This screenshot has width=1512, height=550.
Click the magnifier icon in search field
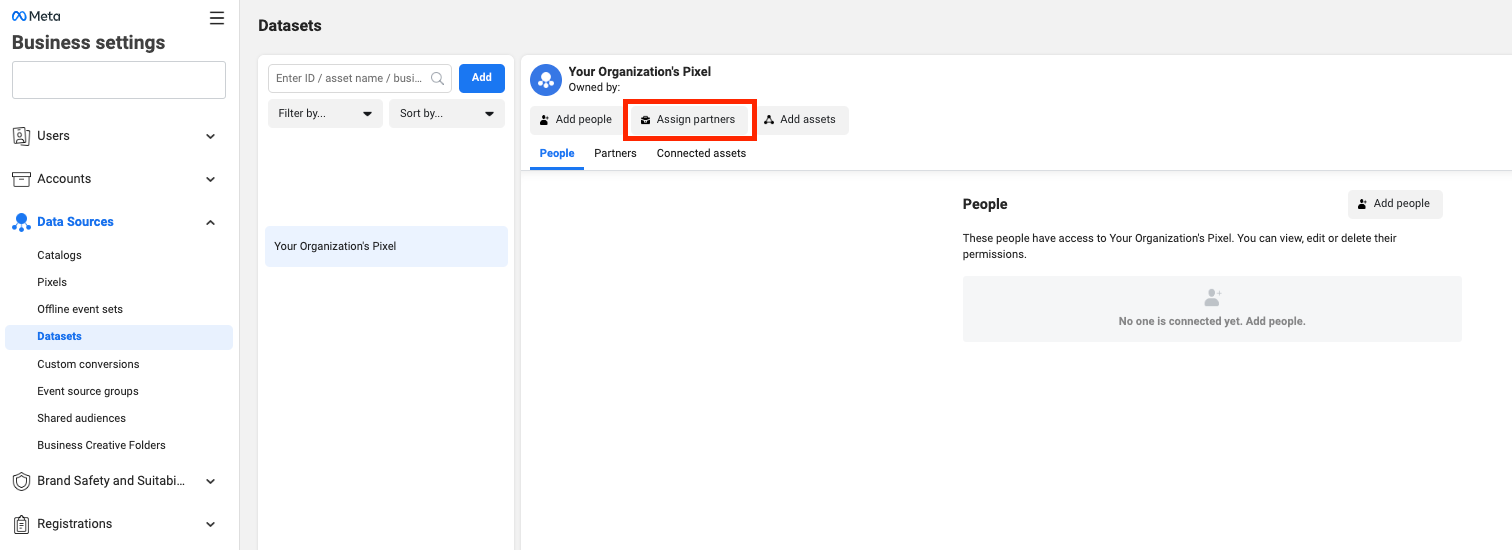pyautogui.click(x=437, y=78)
